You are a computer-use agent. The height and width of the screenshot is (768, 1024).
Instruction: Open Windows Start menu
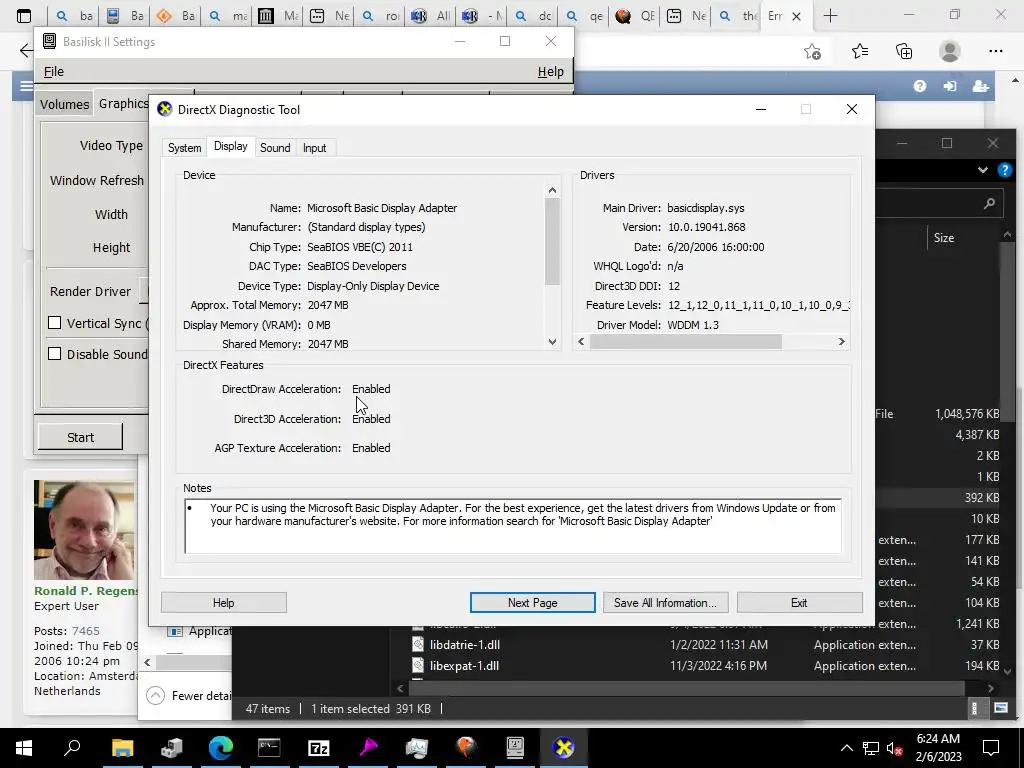click(24, 748)
